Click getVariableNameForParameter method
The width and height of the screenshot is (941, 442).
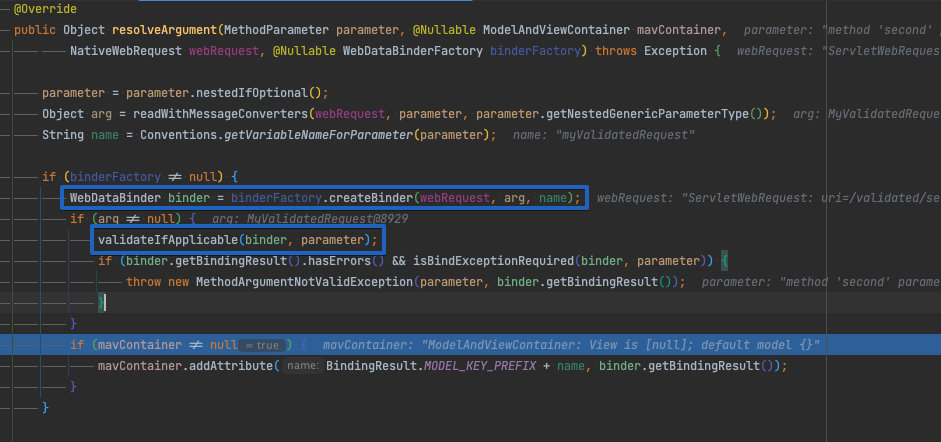click(x=318, y=135)
